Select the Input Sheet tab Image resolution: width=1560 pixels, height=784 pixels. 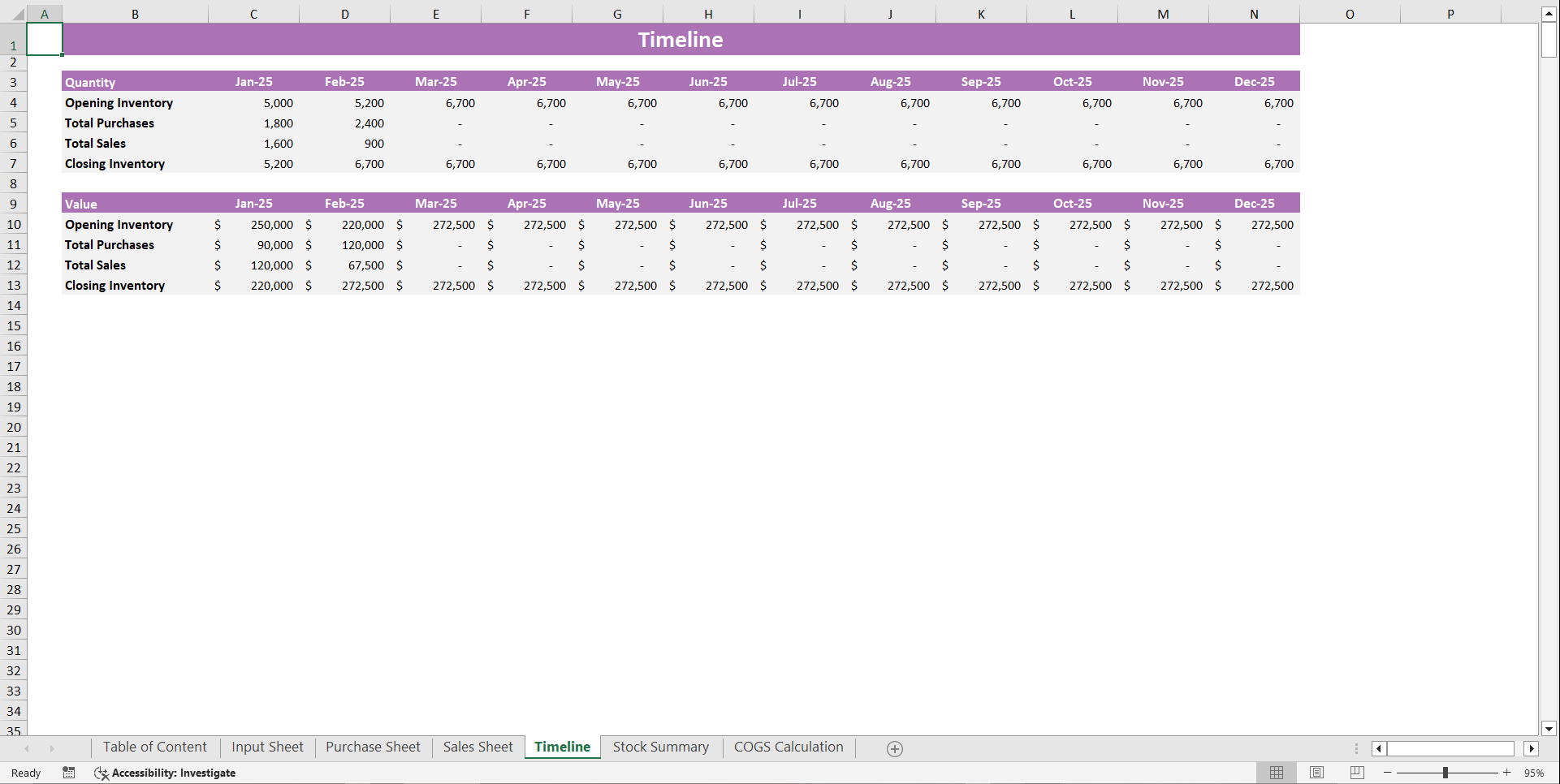tap(267, 747)
